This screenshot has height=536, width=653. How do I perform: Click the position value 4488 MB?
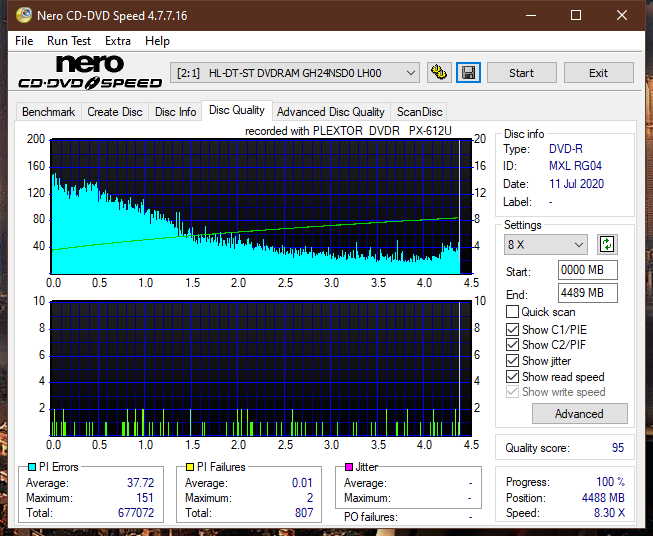pos(603,498)
